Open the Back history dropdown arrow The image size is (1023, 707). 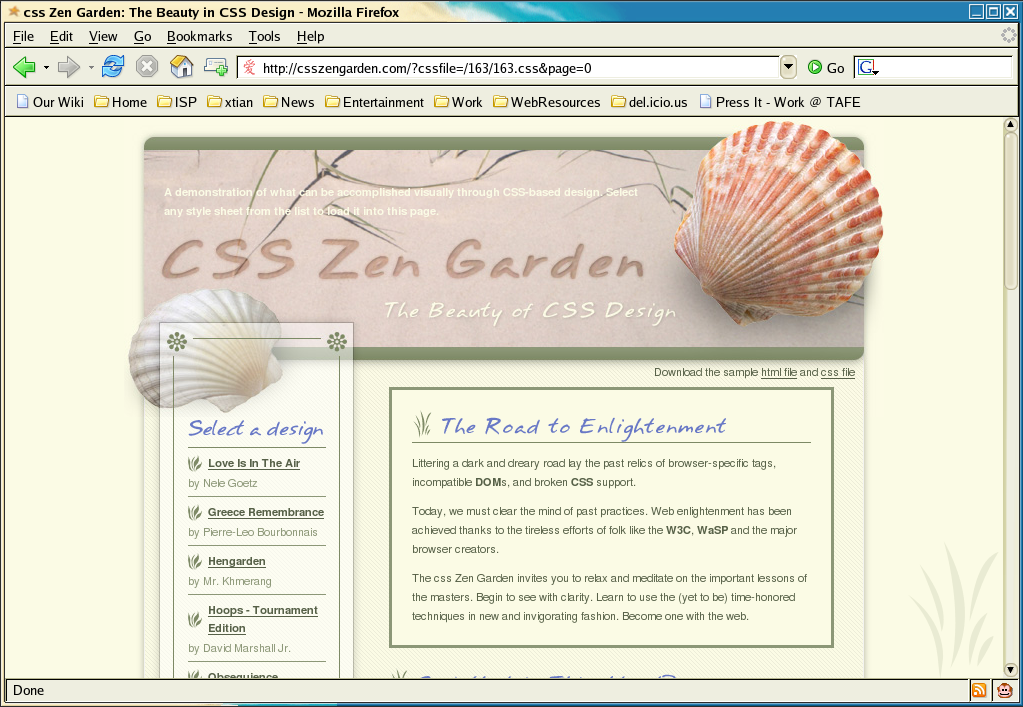coord(46,67)
